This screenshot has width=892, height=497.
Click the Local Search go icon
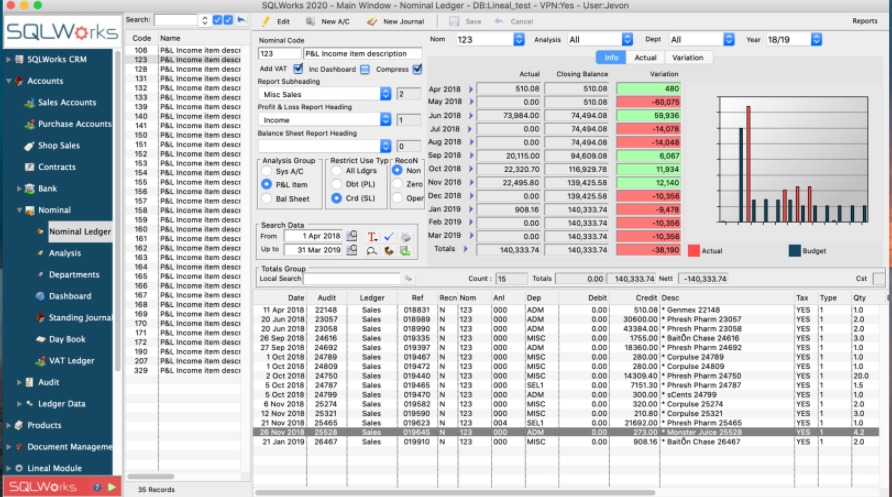(x=408, y=279)
